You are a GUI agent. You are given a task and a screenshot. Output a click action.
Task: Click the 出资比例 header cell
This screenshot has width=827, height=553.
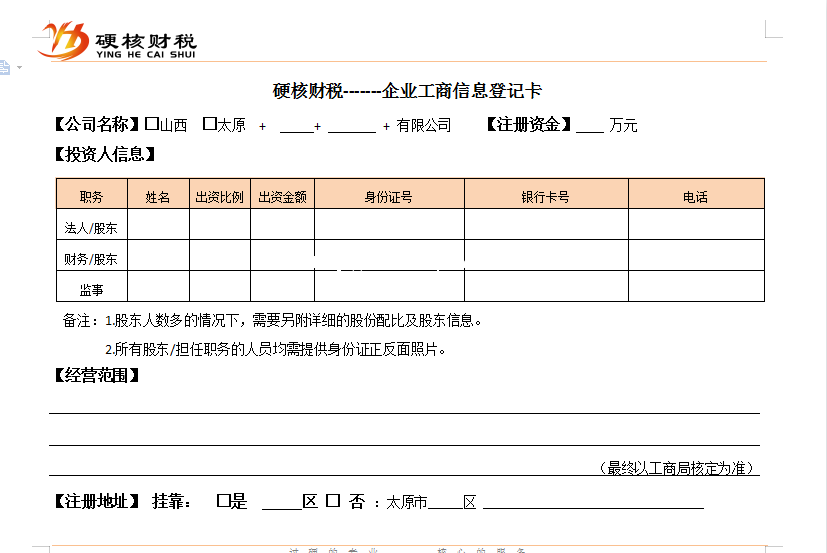(x=220, y=194)
